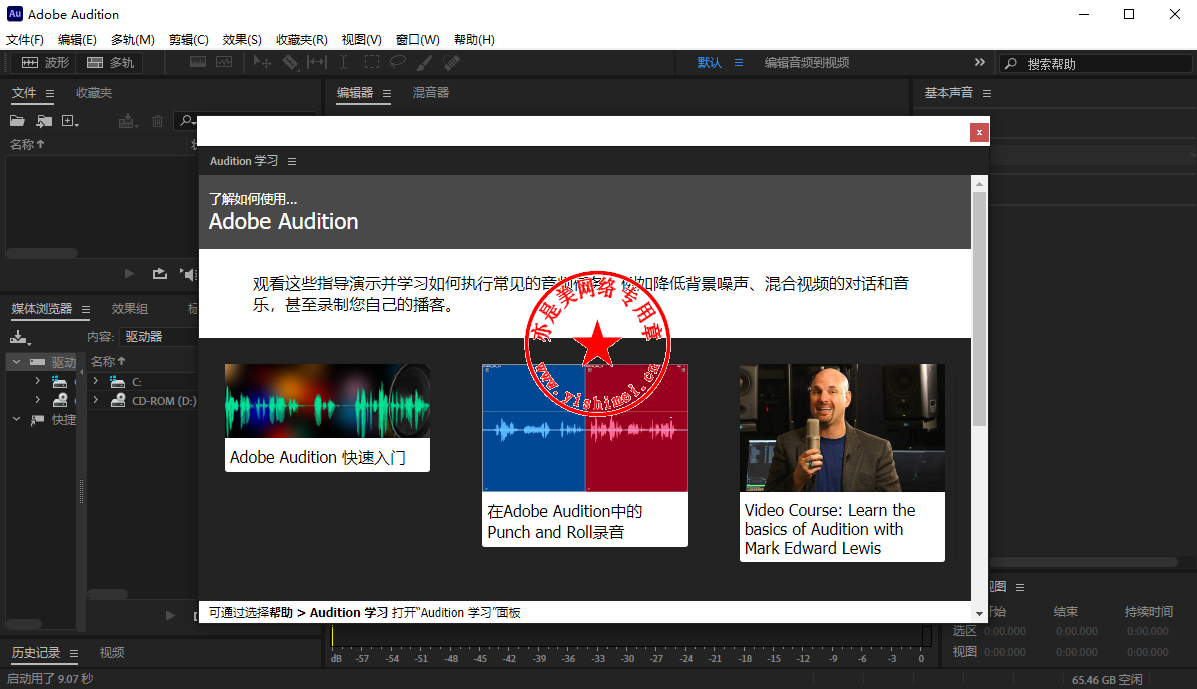Open the 帮助(H) menu
The image size is (1197, 689).
click(474, 40)
